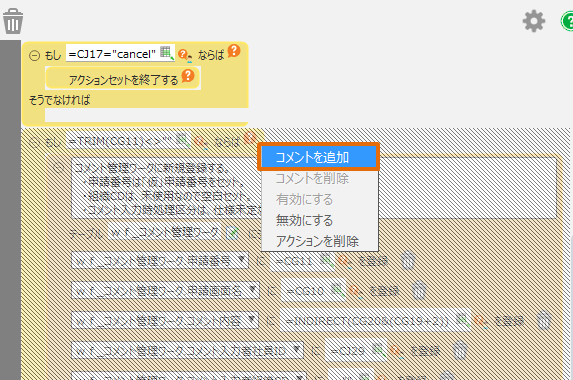This screenshot has height=380, width=573.
Task: Open cell picker beside =CJ29 value
Action: 379,350
